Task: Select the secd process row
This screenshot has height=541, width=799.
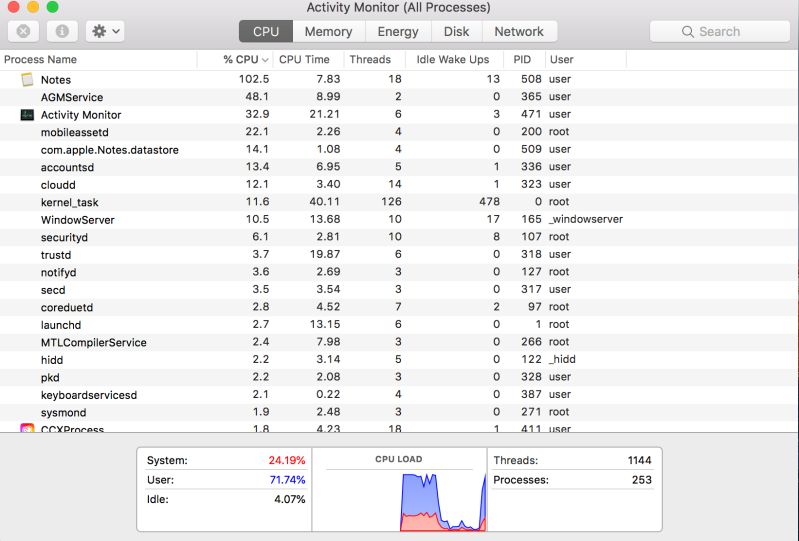Action: coord(399,290)
